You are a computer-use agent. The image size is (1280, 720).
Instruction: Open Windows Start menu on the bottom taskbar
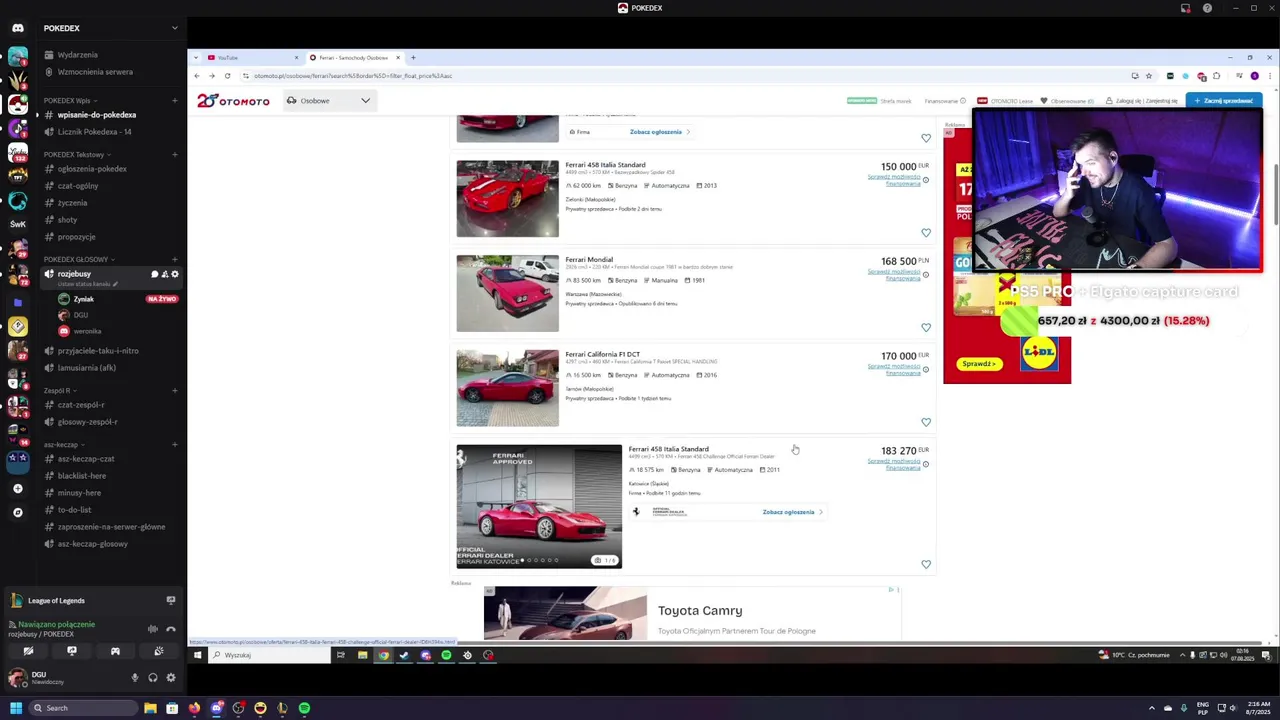click(x=16, y=708)
